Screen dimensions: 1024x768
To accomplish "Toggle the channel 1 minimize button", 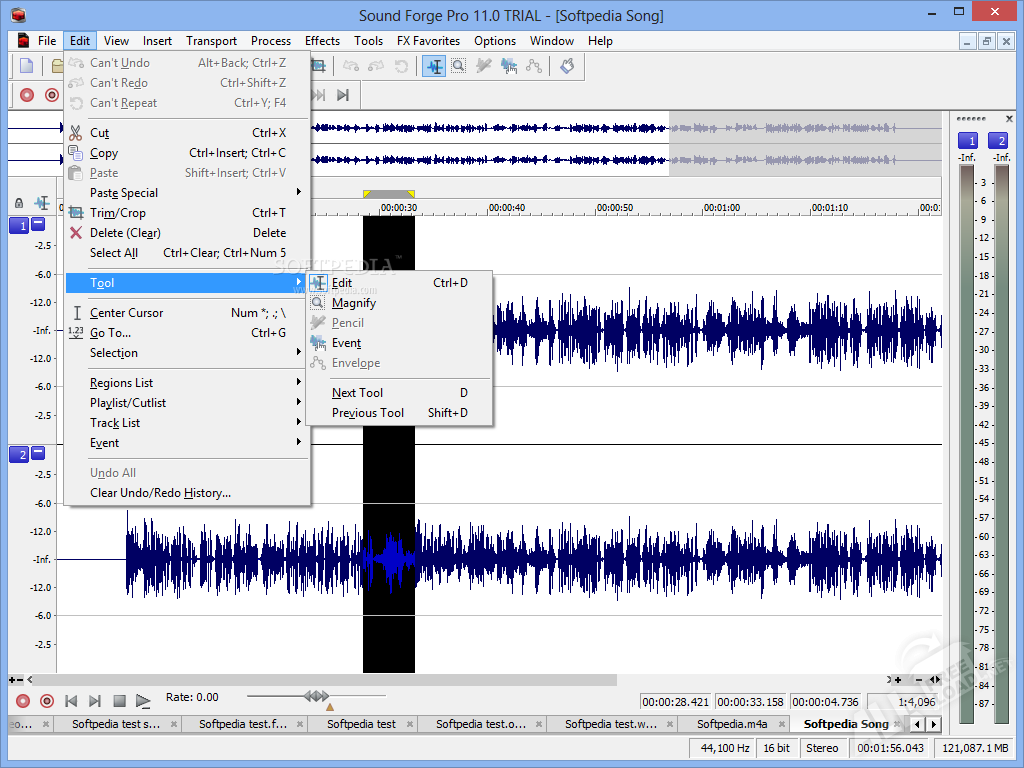I will tap(38, 225).
